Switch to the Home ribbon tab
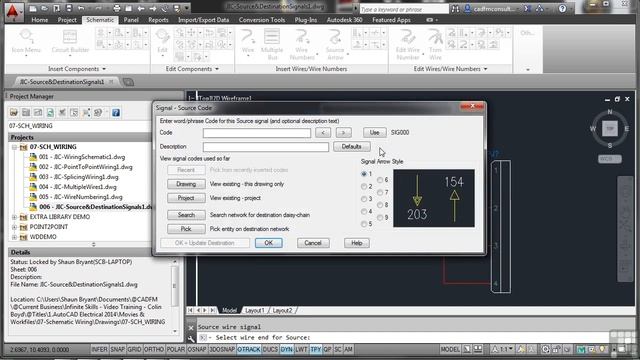Viewport: 640px width, 360px height. [40, 20]
